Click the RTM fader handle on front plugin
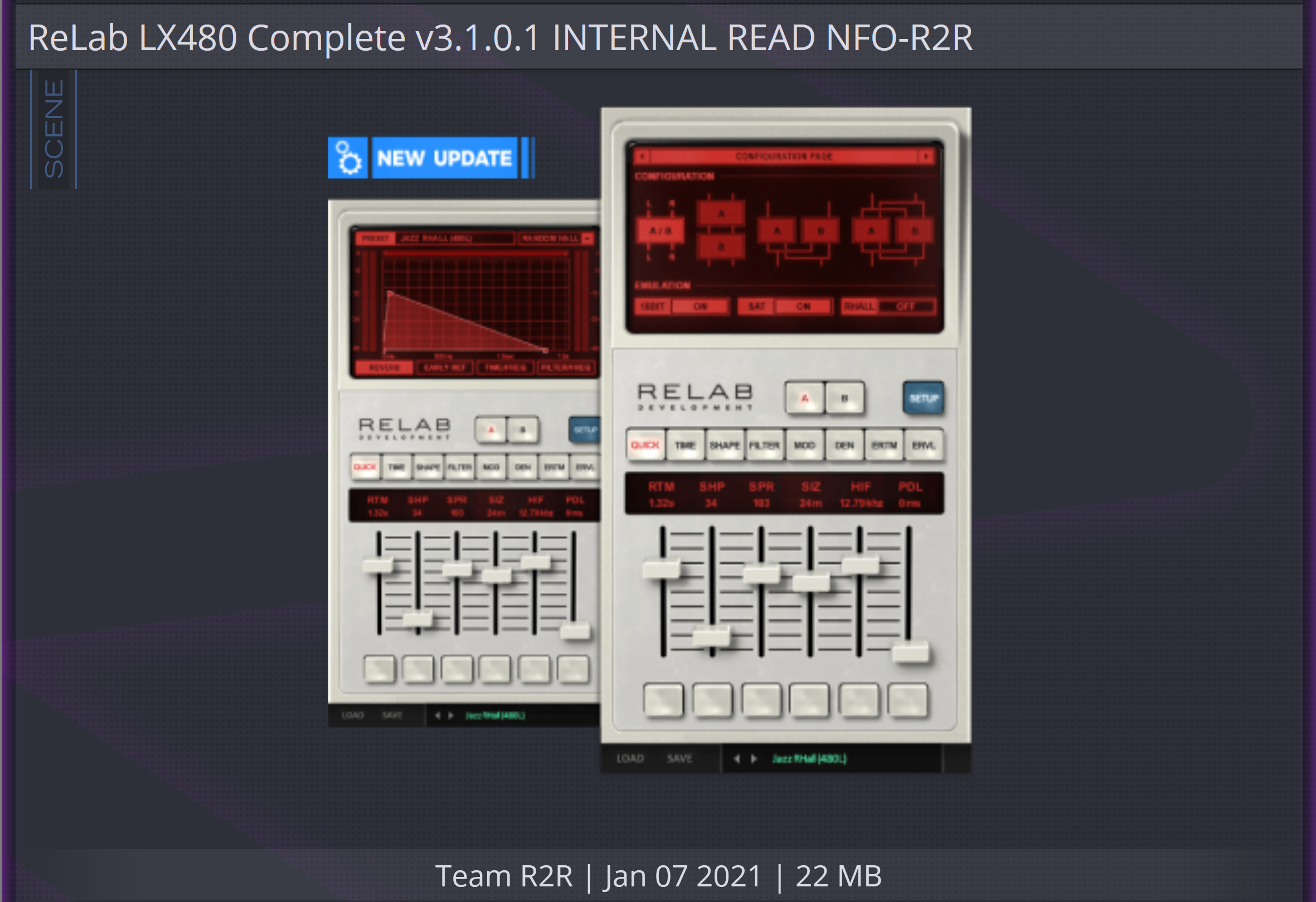This screenshot has width=1316, height=902. click(662, 569)
